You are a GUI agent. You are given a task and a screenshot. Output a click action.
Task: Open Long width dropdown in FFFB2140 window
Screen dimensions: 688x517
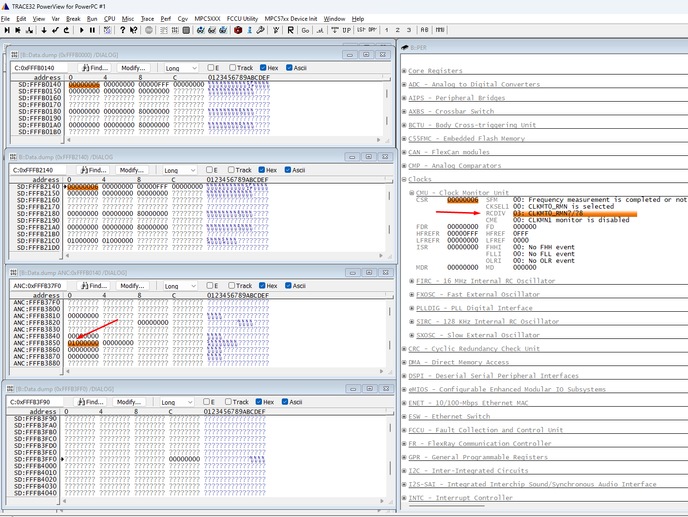tap(180, 170)
